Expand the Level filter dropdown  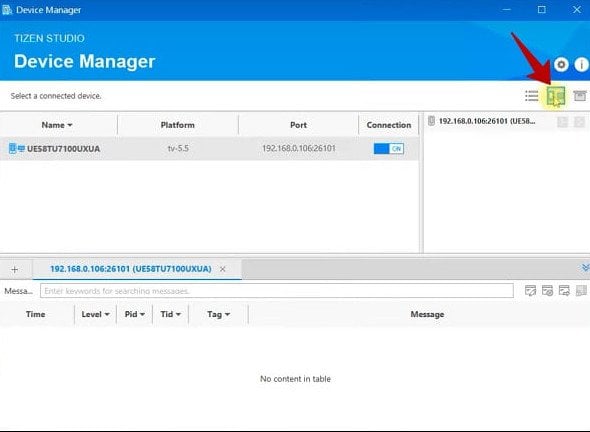(x=107, y=315)
